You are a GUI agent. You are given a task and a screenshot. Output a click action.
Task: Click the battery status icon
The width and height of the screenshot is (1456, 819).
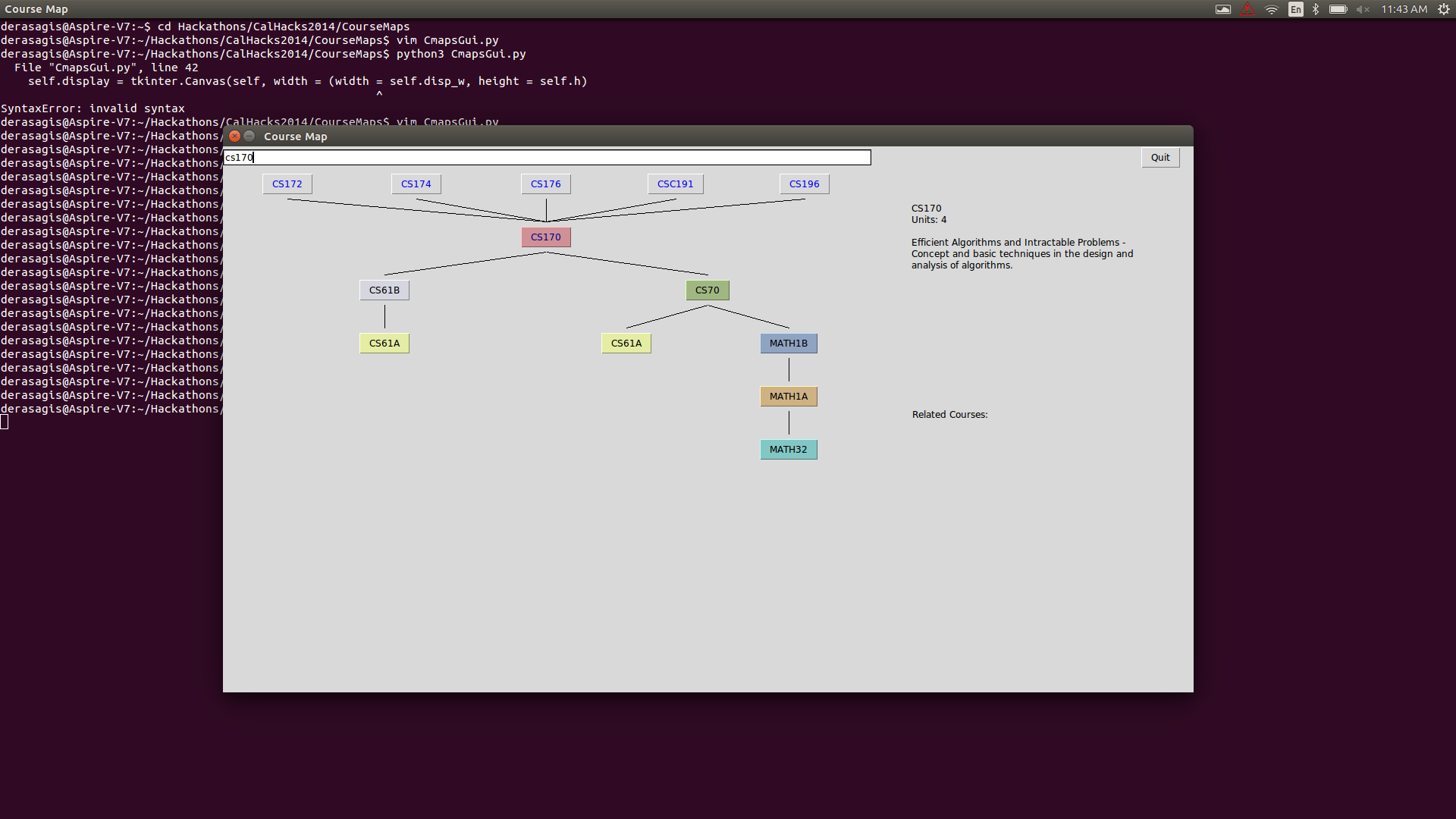pos(1338,9)
